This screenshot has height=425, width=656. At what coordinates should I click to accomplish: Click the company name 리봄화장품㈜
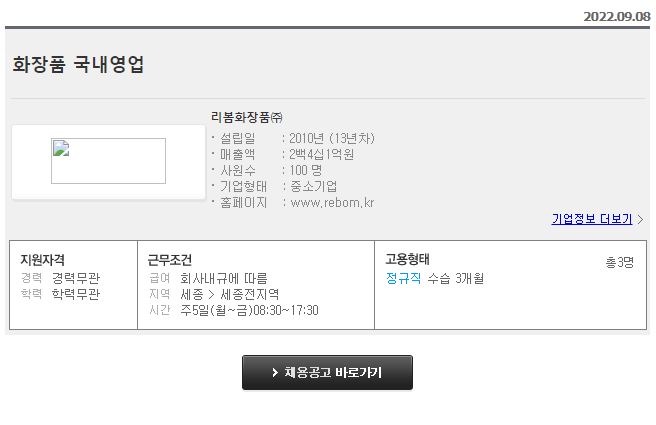coord(246,117)
